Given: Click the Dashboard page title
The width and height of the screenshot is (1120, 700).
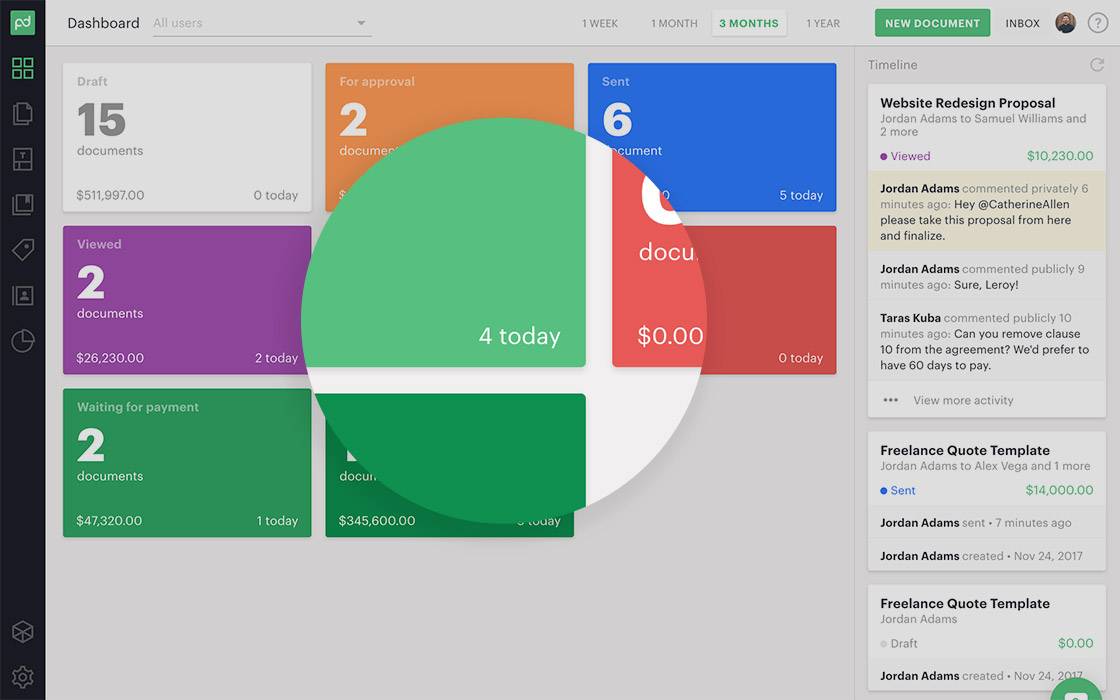Looking at the screenshot, I should pyautogui.click(x=104, y=23).
